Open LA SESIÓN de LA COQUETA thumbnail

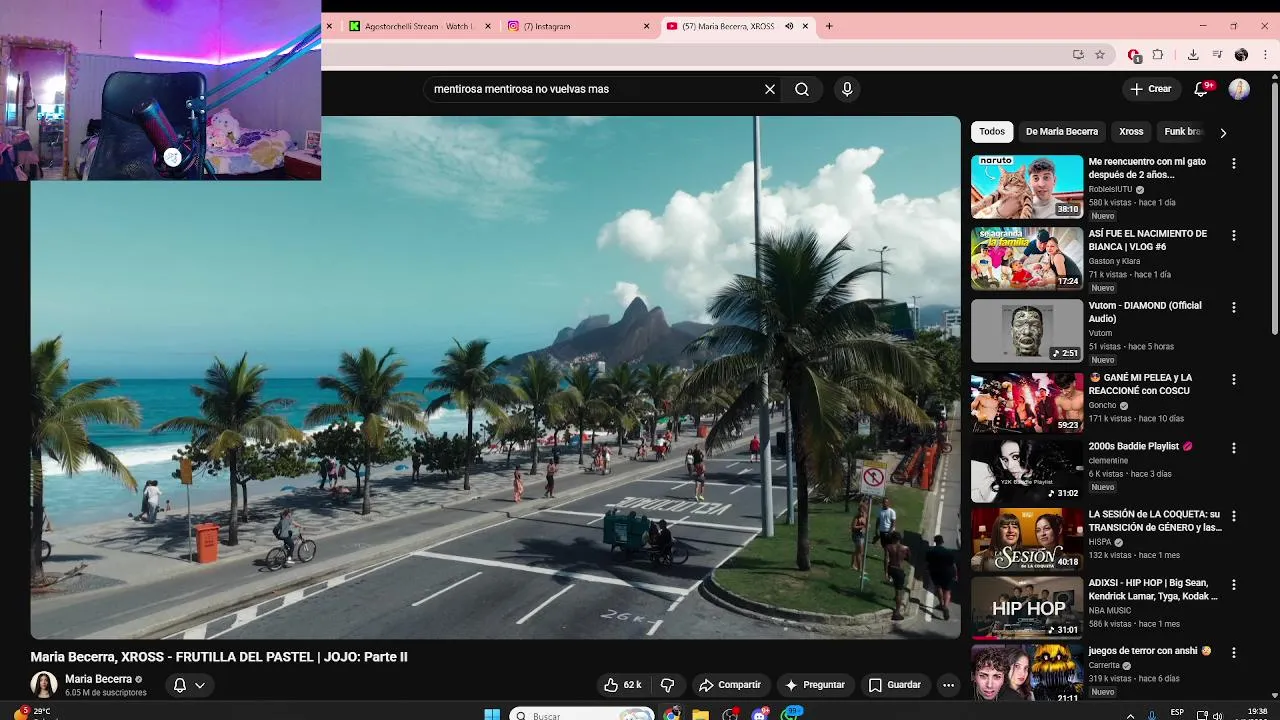[x=1027, y=539]
